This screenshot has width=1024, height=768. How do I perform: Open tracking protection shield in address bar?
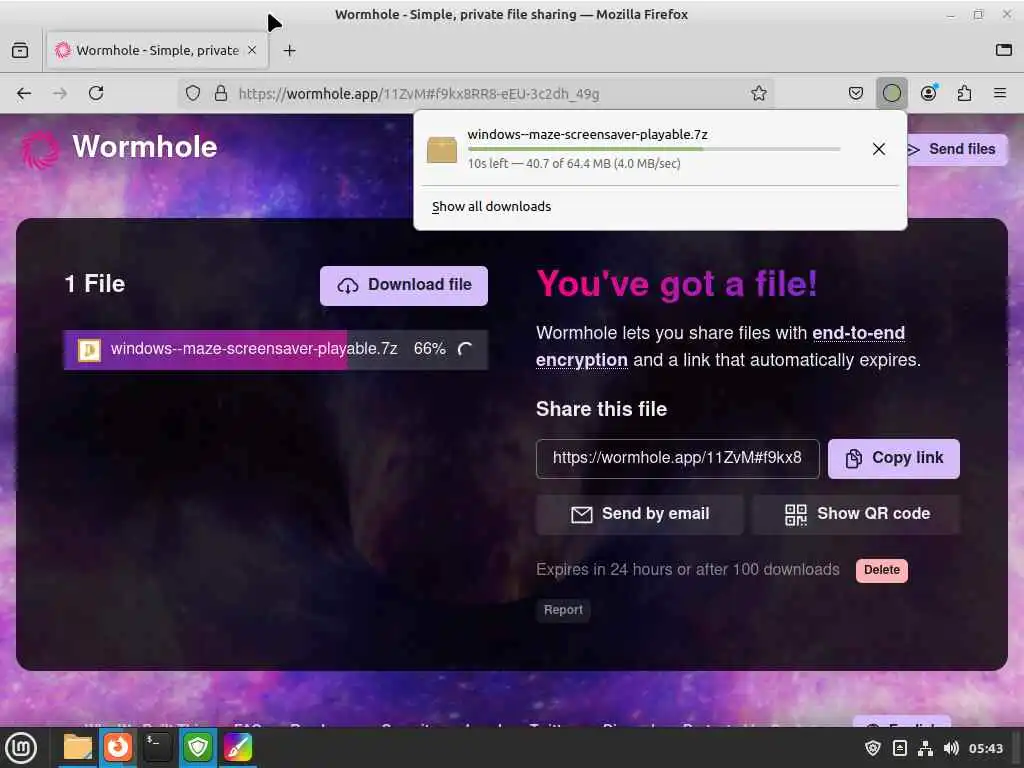[x=193, y=93]
